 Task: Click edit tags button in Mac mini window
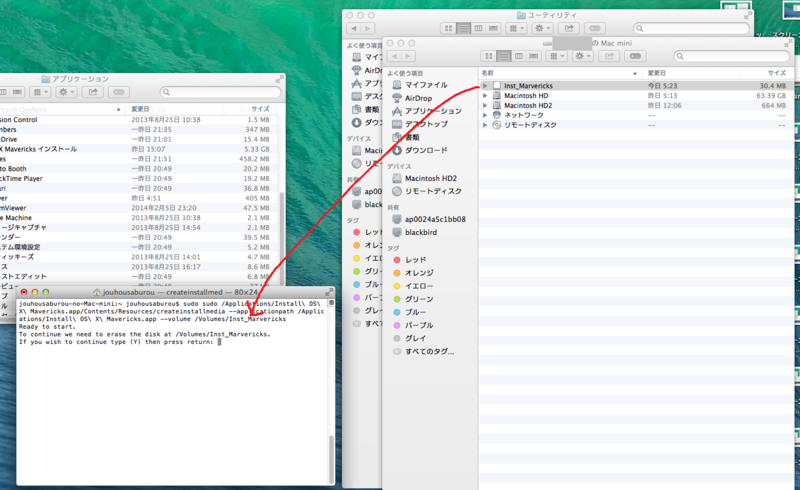pyautogui.click(x=635, y=56)
